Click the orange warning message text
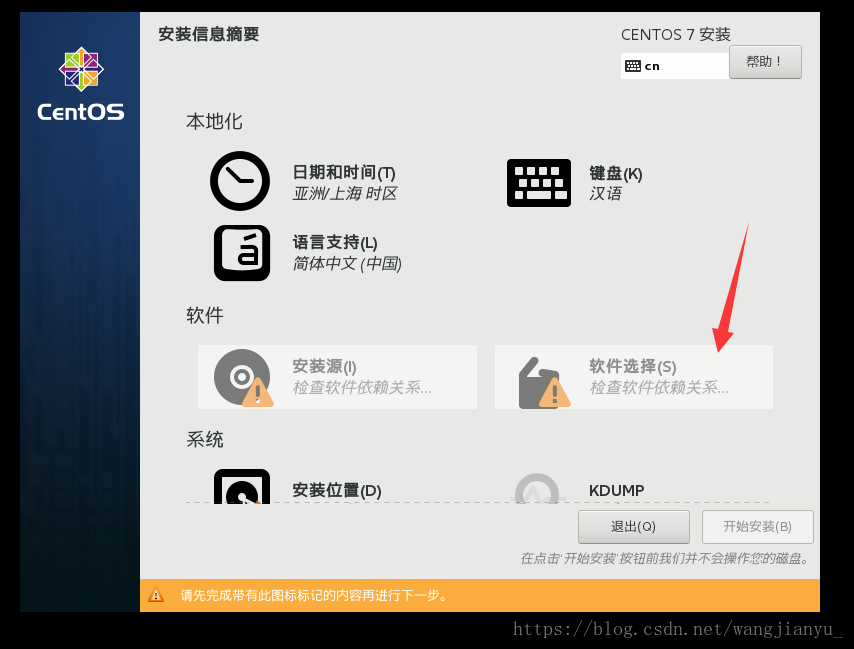 (314, 595)
